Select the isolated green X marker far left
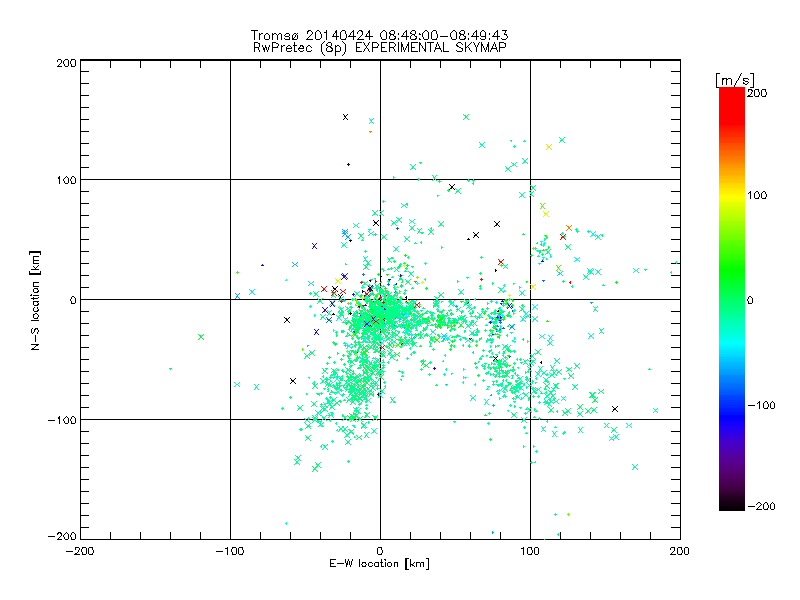This screenshot has height=600, width=800. click(x=201, y=337)
